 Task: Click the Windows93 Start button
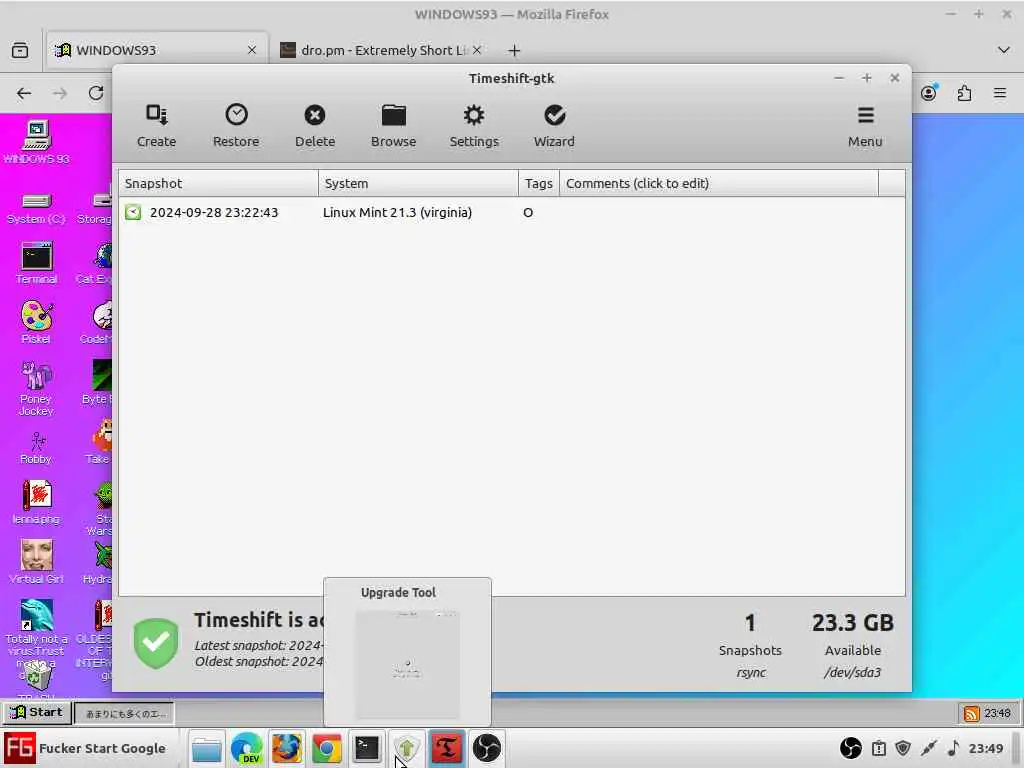click(x=37, y=712)
